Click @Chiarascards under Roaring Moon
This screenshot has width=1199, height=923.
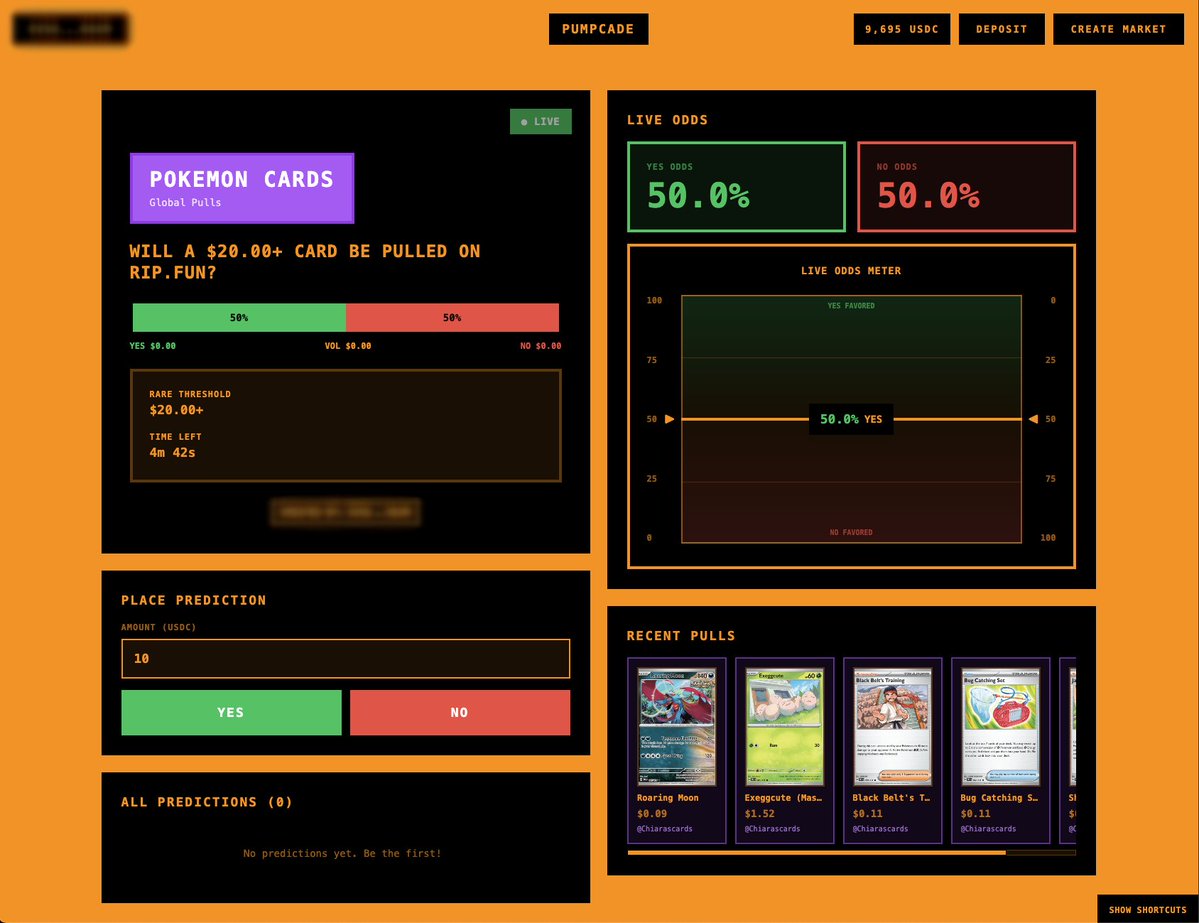tap(665, 829)
